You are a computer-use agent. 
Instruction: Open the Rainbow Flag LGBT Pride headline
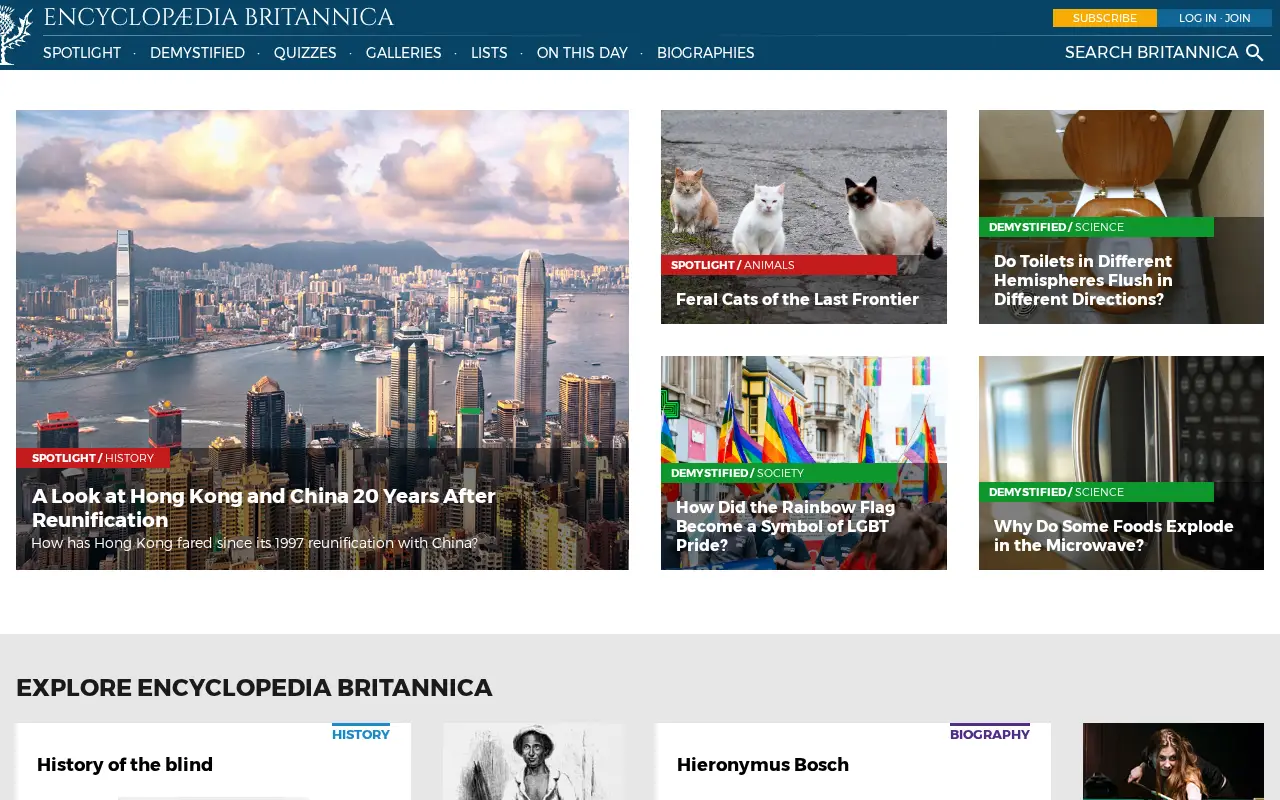(785, 526)
